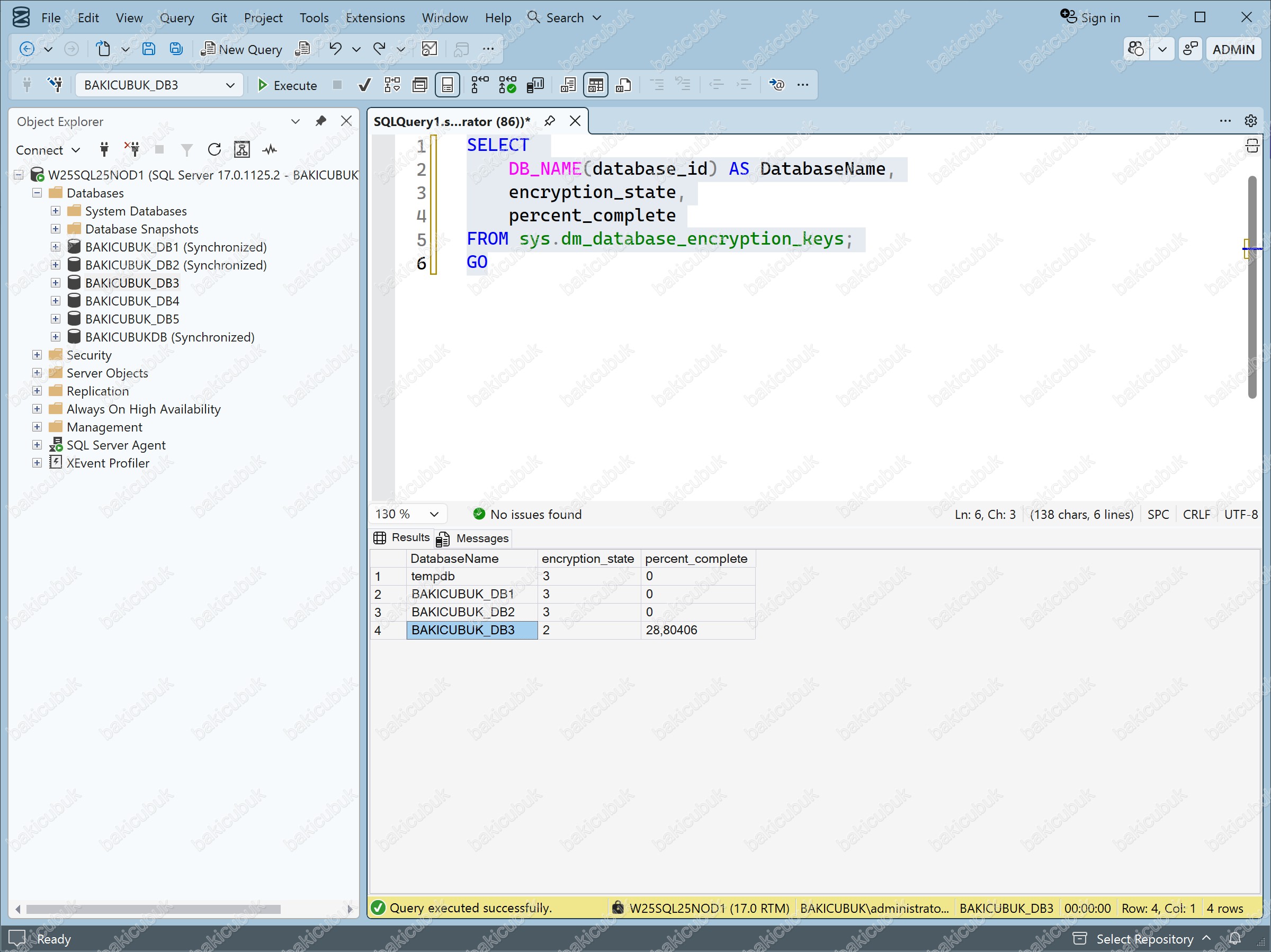Click the split editor window icon
Image resolution: width=1271 pixels, height=952 pixels.
[x=1252, y=146]
